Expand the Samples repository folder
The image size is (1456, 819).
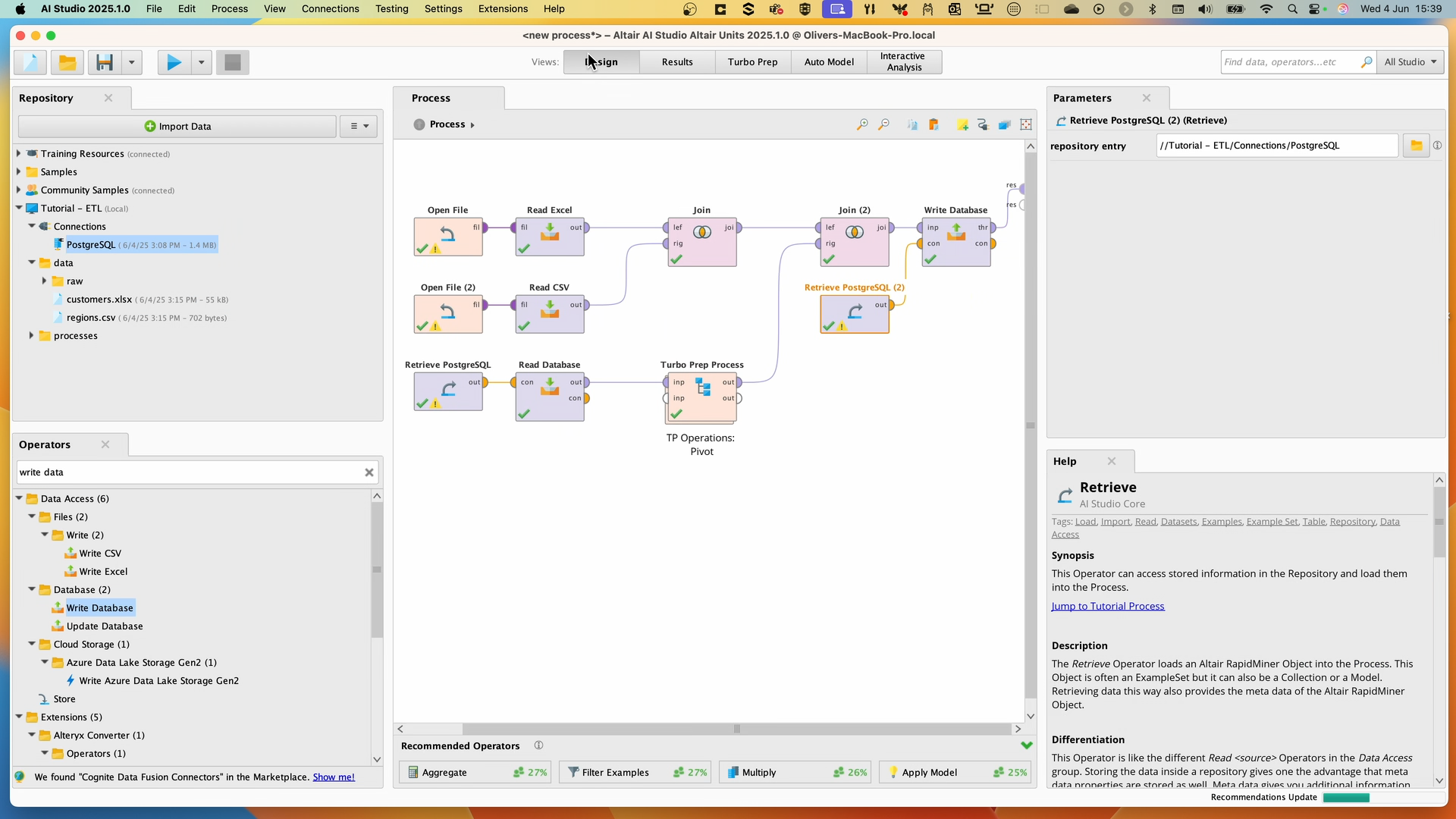pos(18,171)
